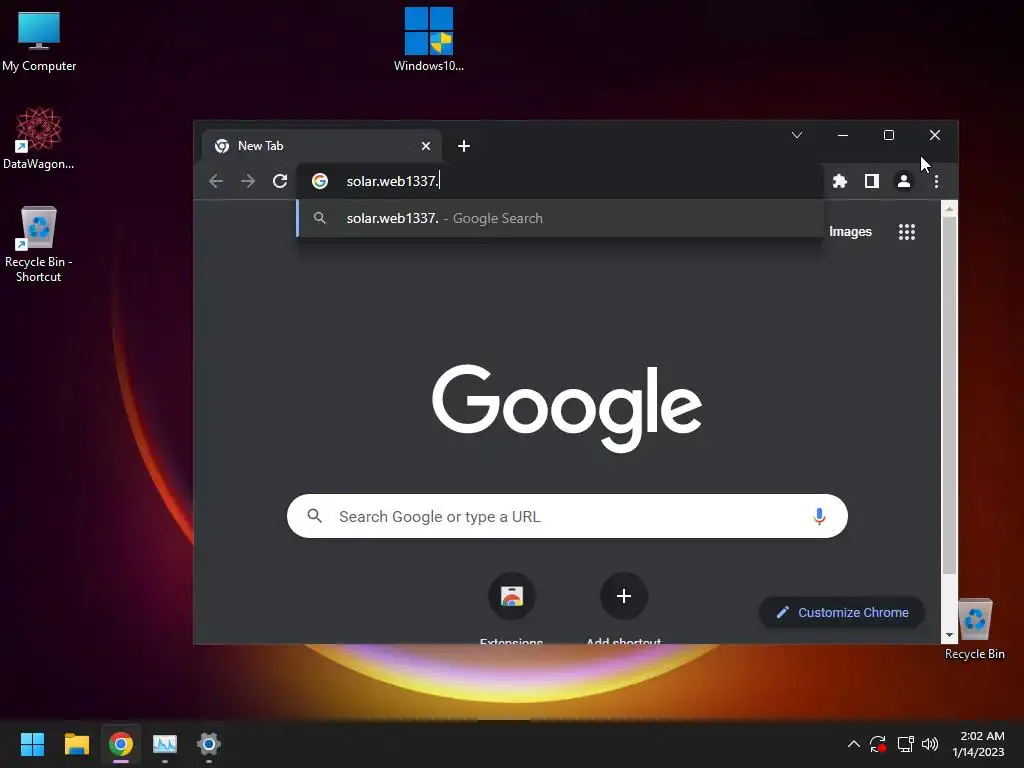Open the Settings gear taskbar icon
Screen dimensions: 1024x768
[208, 744]
